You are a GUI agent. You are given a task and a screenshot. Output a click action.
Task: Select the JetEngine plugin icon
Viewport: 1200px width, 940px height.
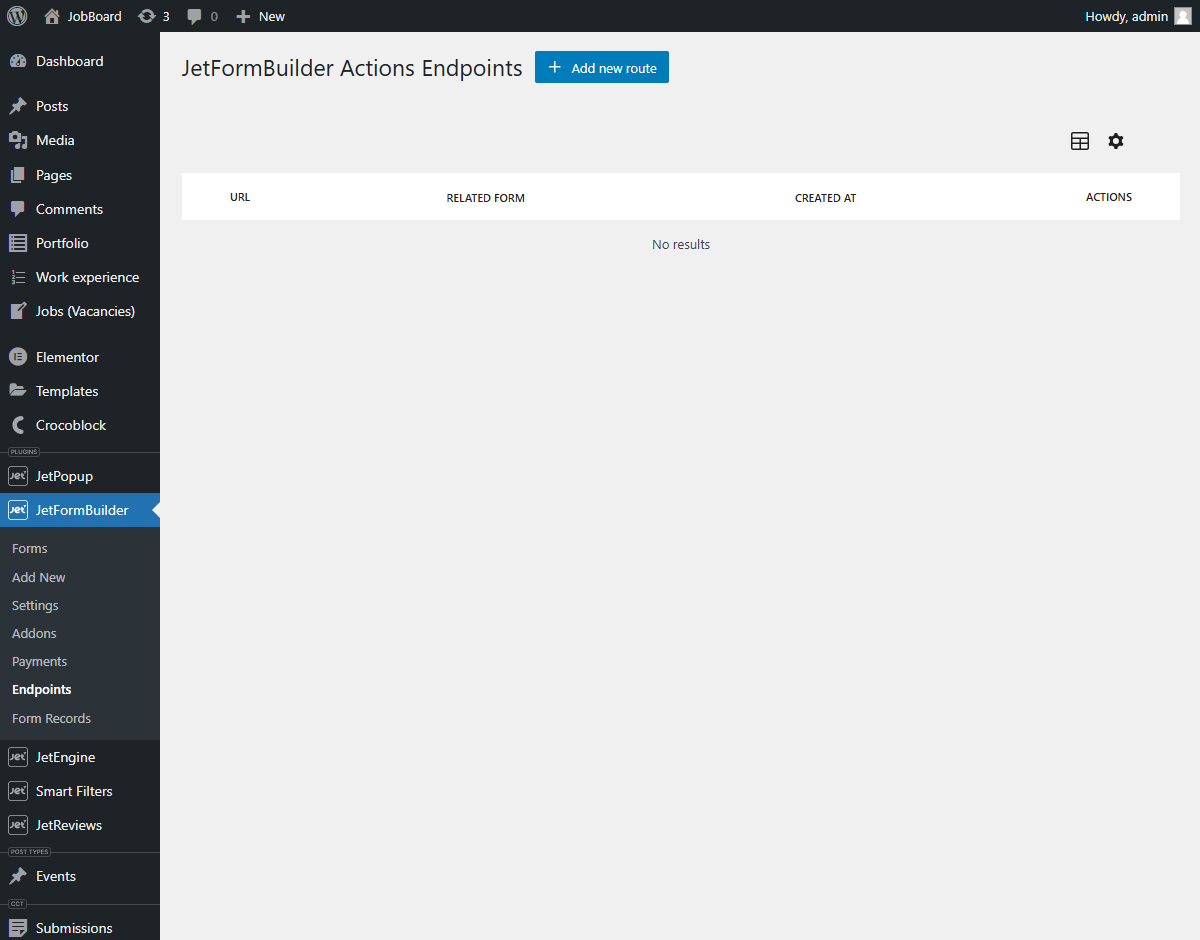tap(18, 757)
